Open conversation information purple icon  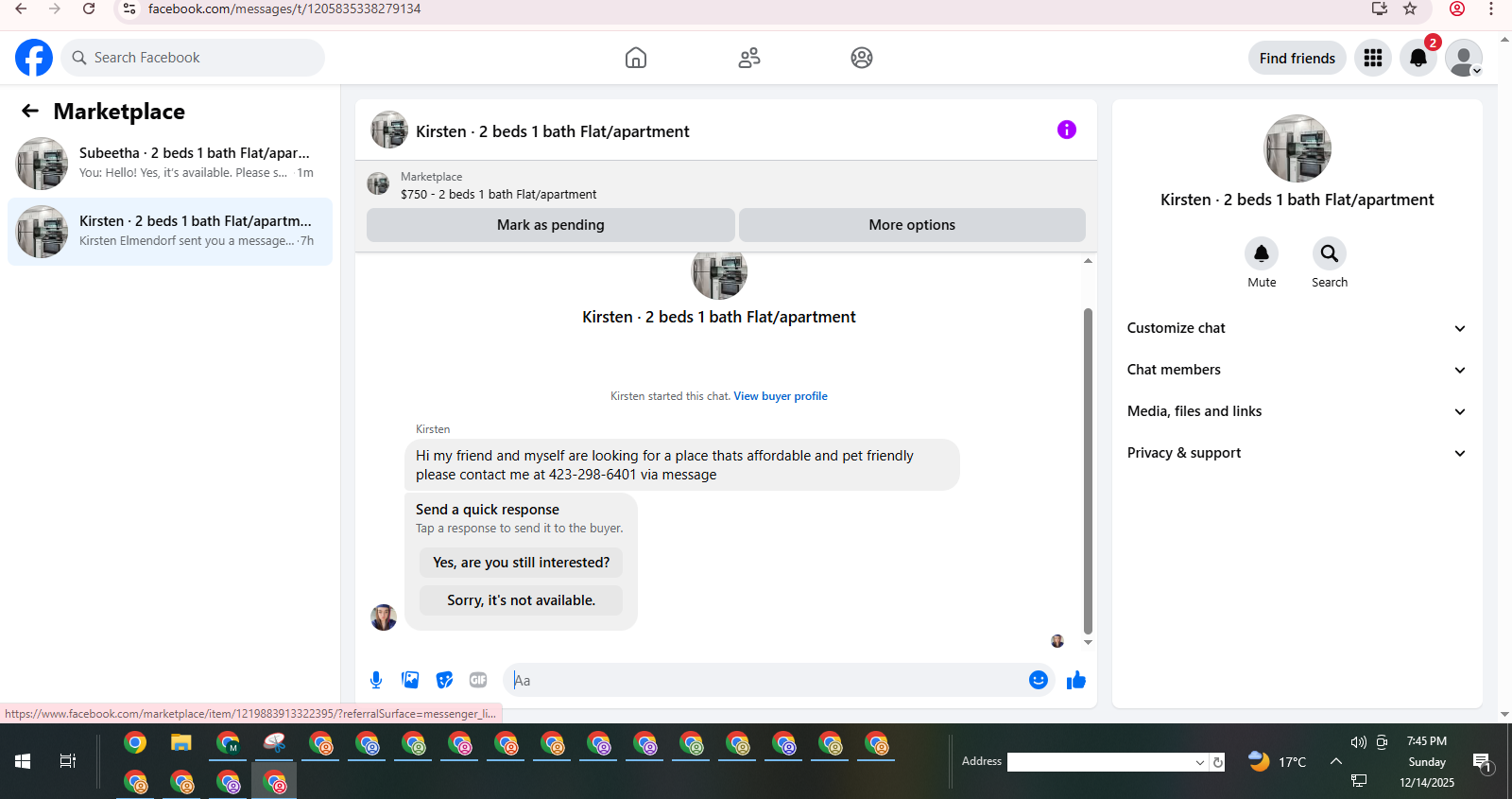pos(1067,130)
